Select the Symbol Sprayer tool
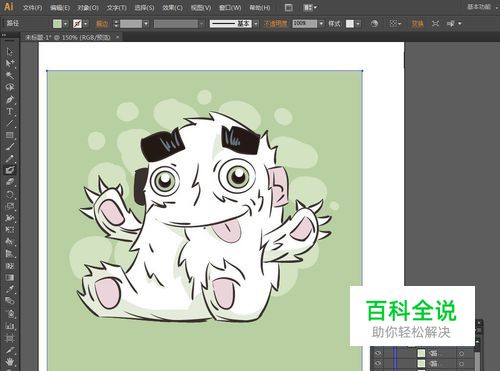500x371 pixels. (x=9, y=313)
